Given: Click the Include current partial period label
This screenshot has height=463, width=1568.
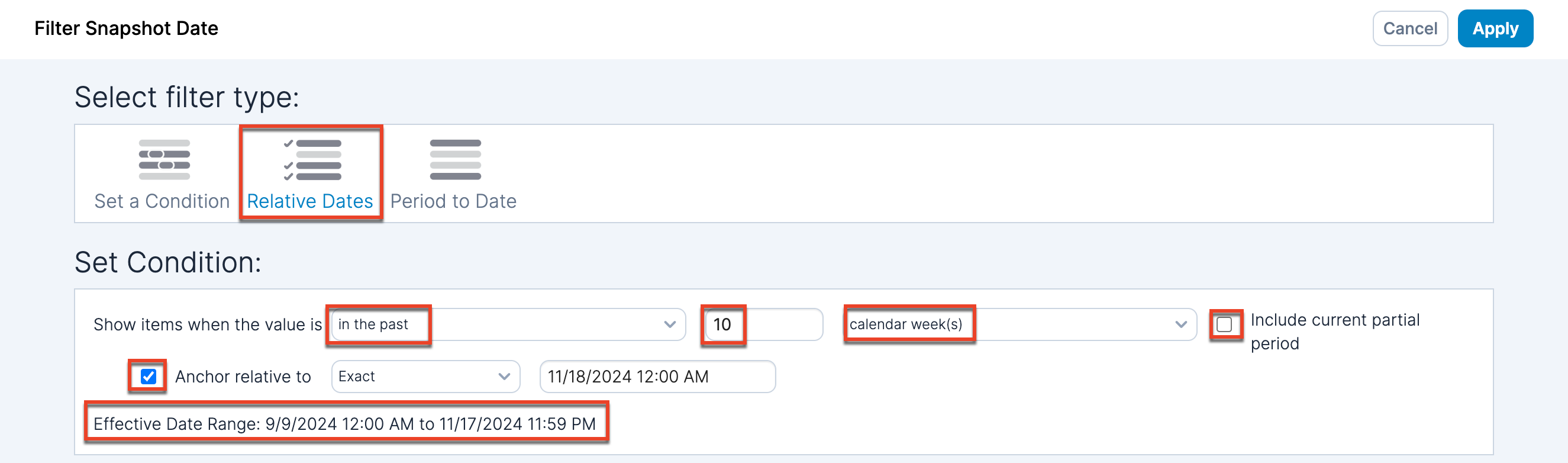Looking at the screenshot, I should (1334, 331).
